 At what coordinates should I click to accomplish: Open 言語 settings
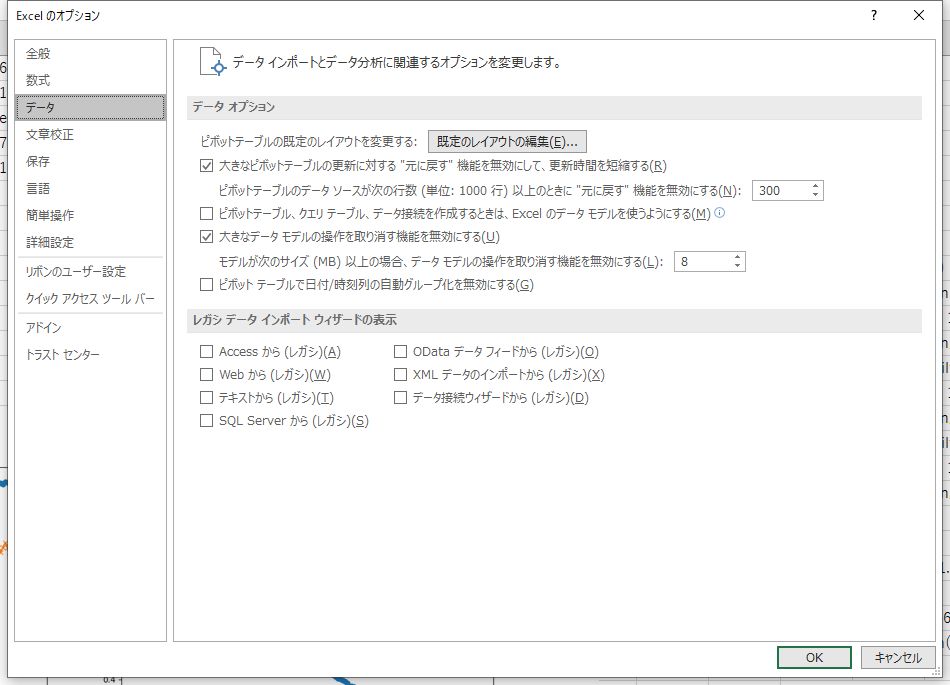pyautogui.click(x=90, y=188)
